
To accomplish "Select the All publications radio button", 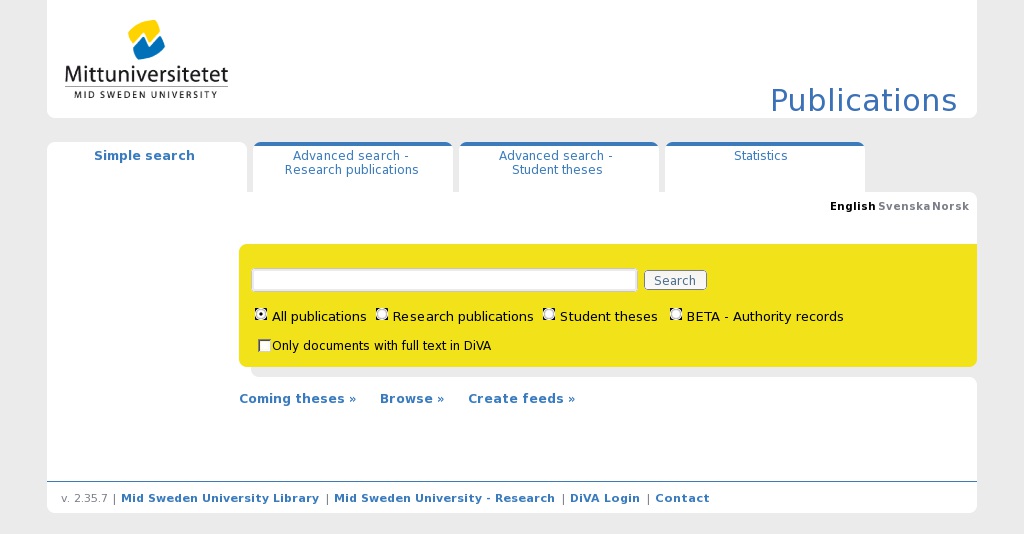I will [261, 315].
